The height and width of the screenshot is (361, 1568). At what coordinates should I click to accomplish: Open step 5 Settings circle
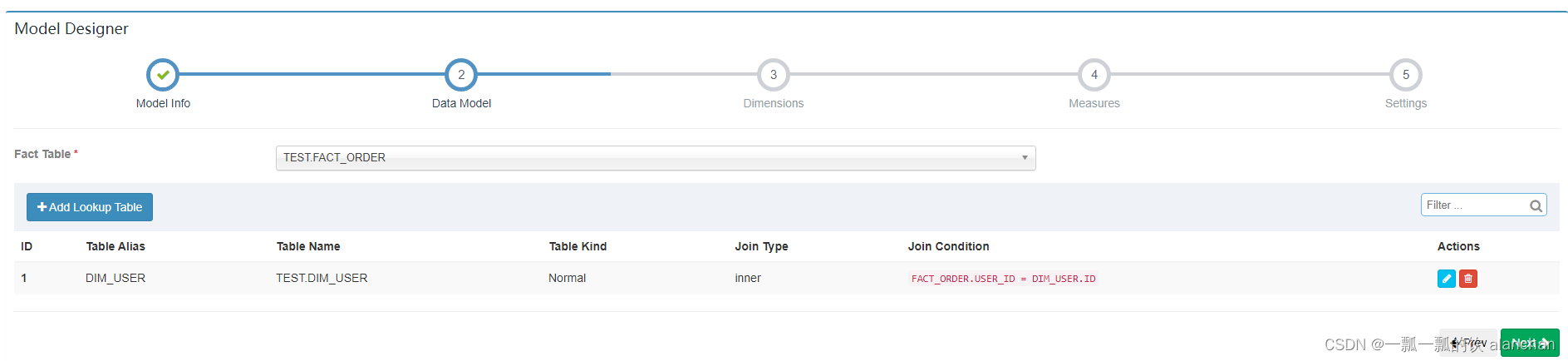1406,75
